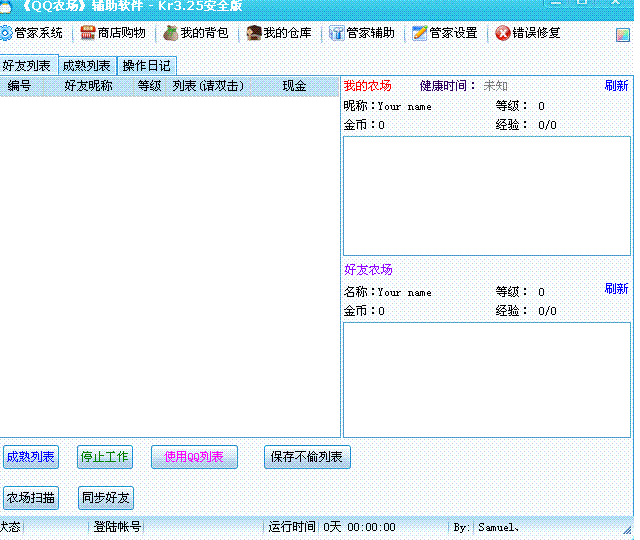
Task: Click the 管家系统 gear icon
Action: click(x=6, y=33)
